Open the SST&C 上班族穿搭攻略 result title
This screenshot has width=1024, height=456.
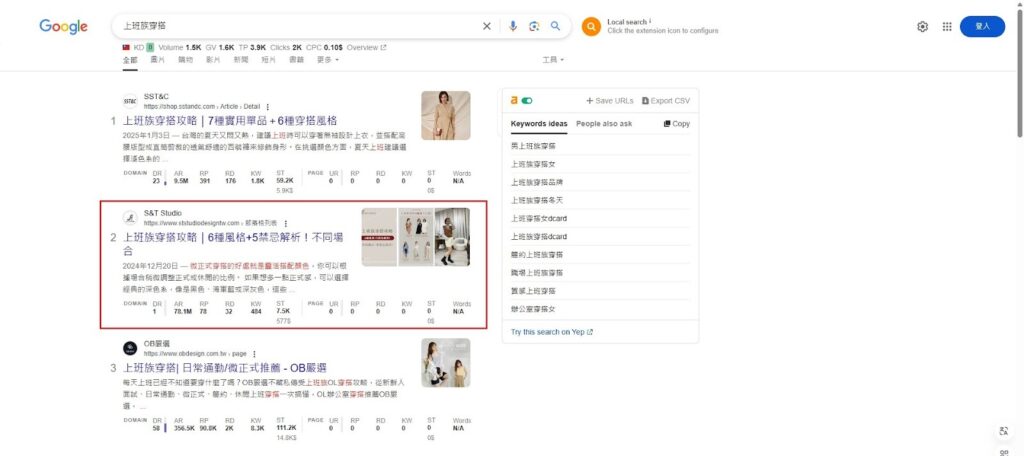230,121
